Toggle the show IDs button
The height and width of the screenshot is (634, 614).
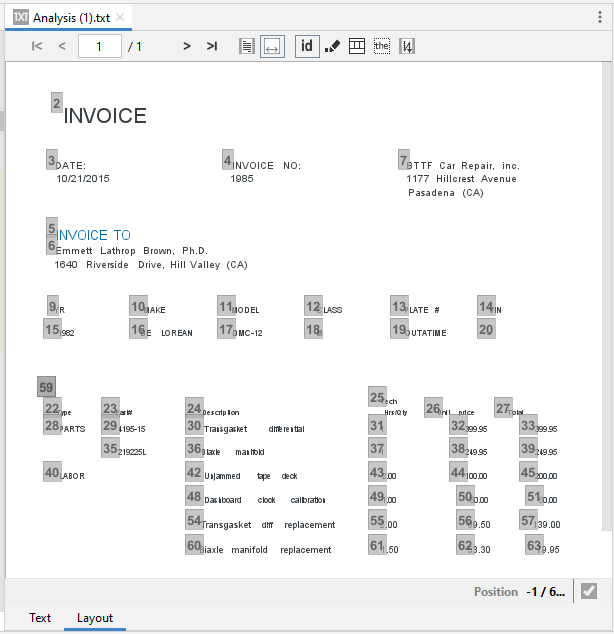[x=307, y=46]
